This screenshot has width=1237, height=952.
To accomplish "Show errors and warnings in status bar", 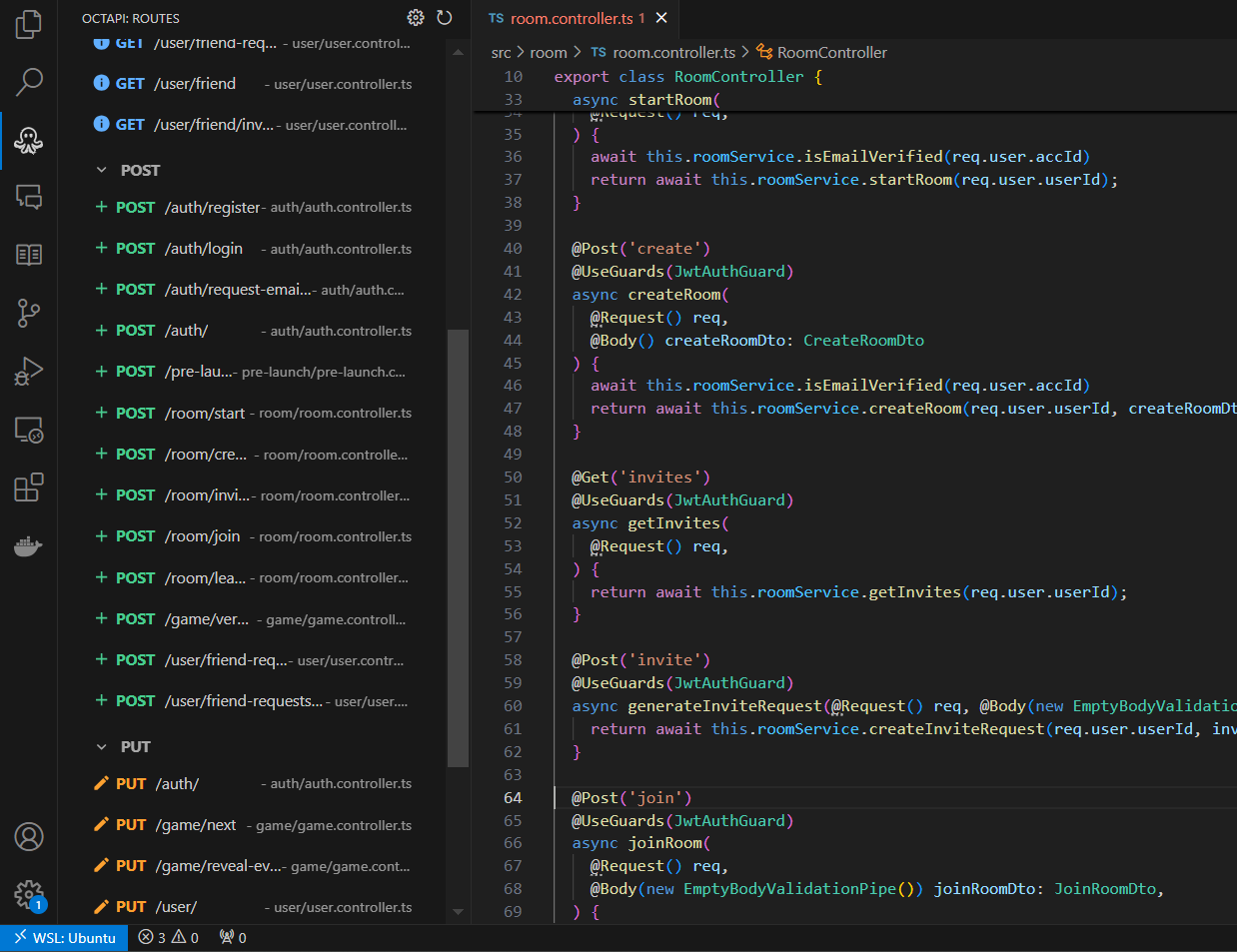I will [169, 938].
